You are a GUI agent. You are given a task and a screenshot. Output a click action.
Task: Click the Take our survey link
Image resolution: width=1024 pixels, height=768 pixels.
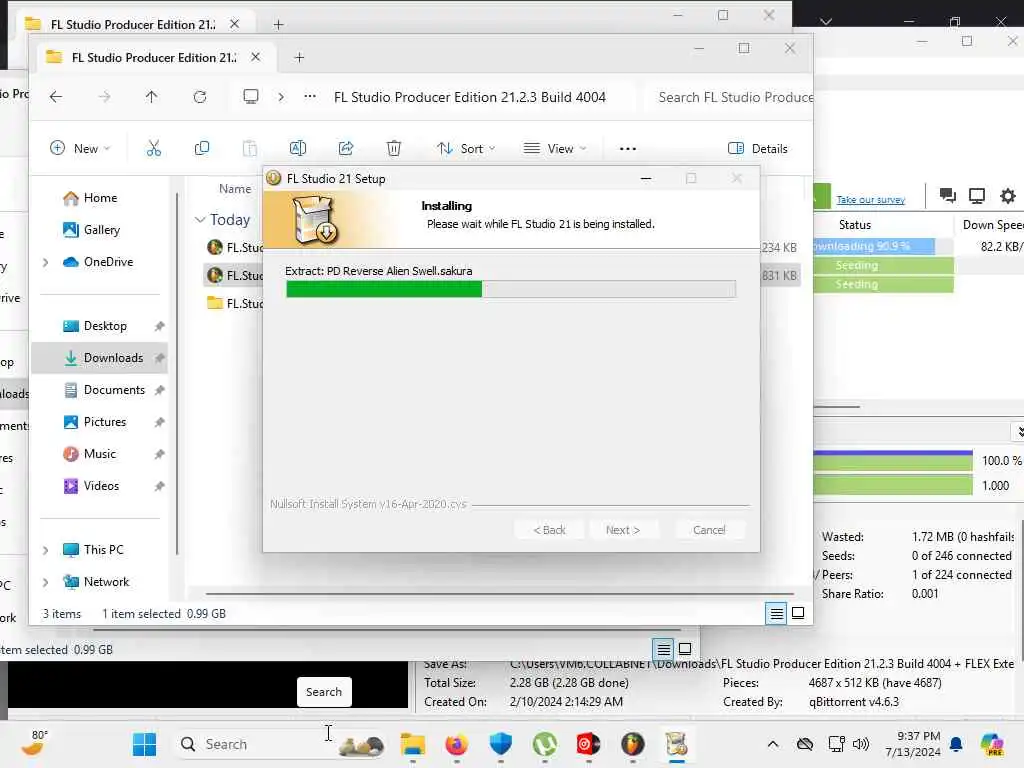pos(871,200)
